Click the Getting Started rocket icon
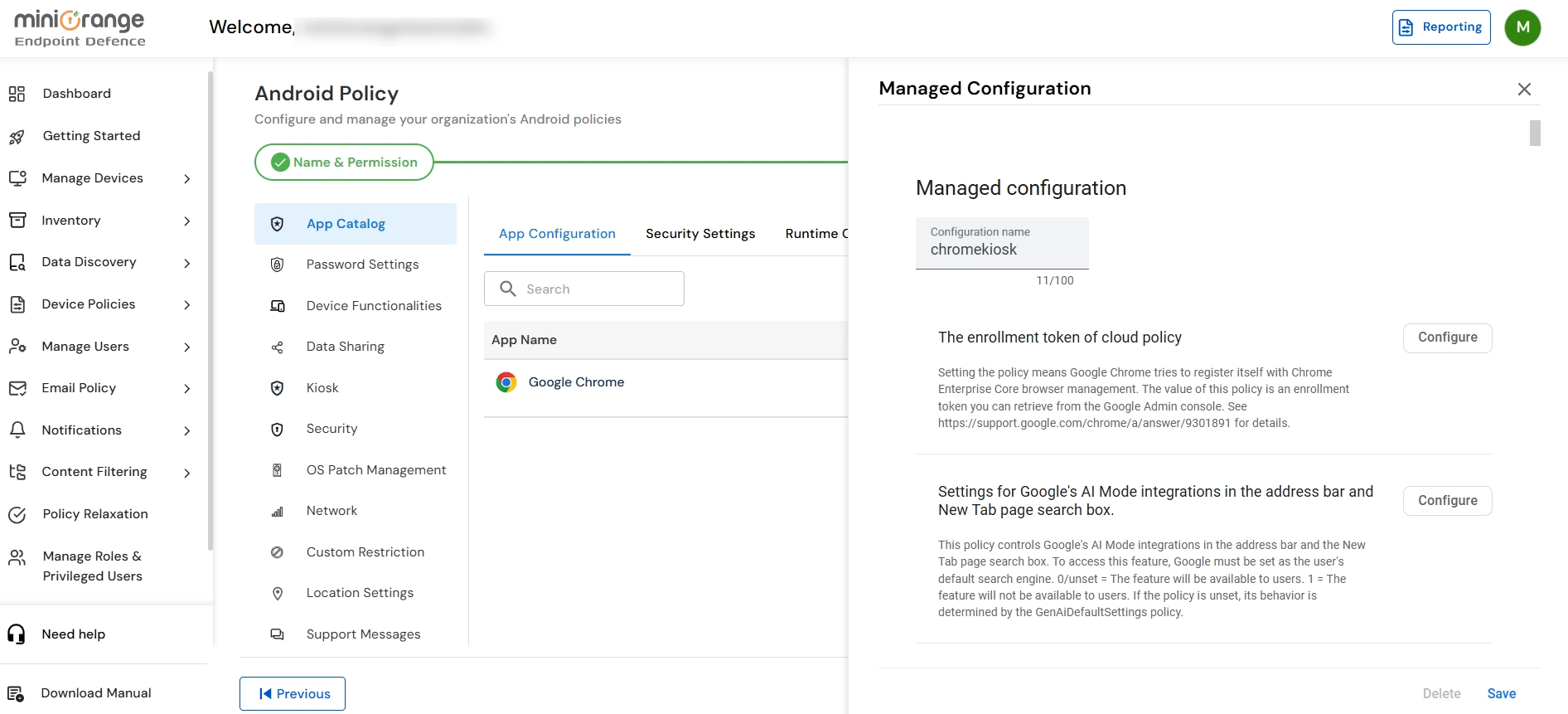Image resolution: width=1568 pixels, height=714 pixels. click(17, 137)
